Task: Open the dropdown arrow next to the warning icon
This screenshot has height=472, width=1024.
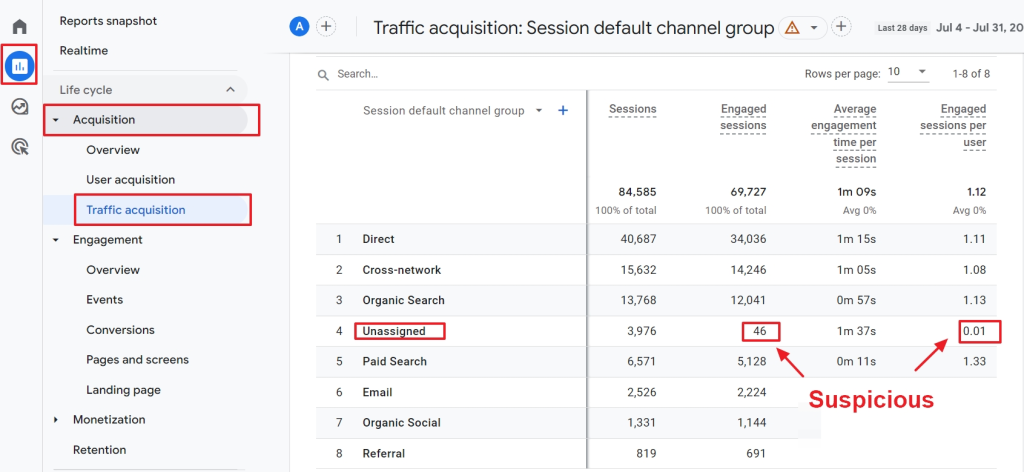Action: click(x=814, y=27)
